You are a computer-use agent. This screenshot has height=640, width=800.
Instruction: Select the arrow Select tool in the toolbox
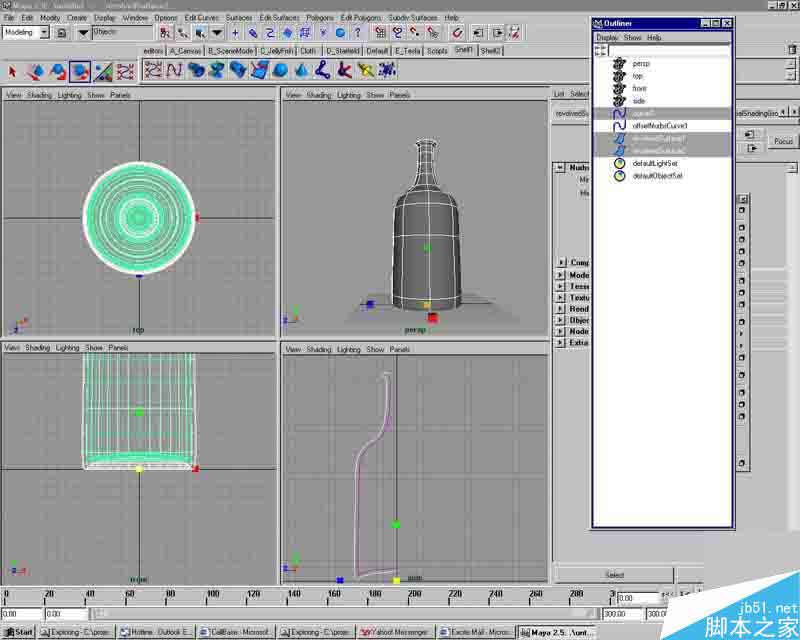coord(12,72)
